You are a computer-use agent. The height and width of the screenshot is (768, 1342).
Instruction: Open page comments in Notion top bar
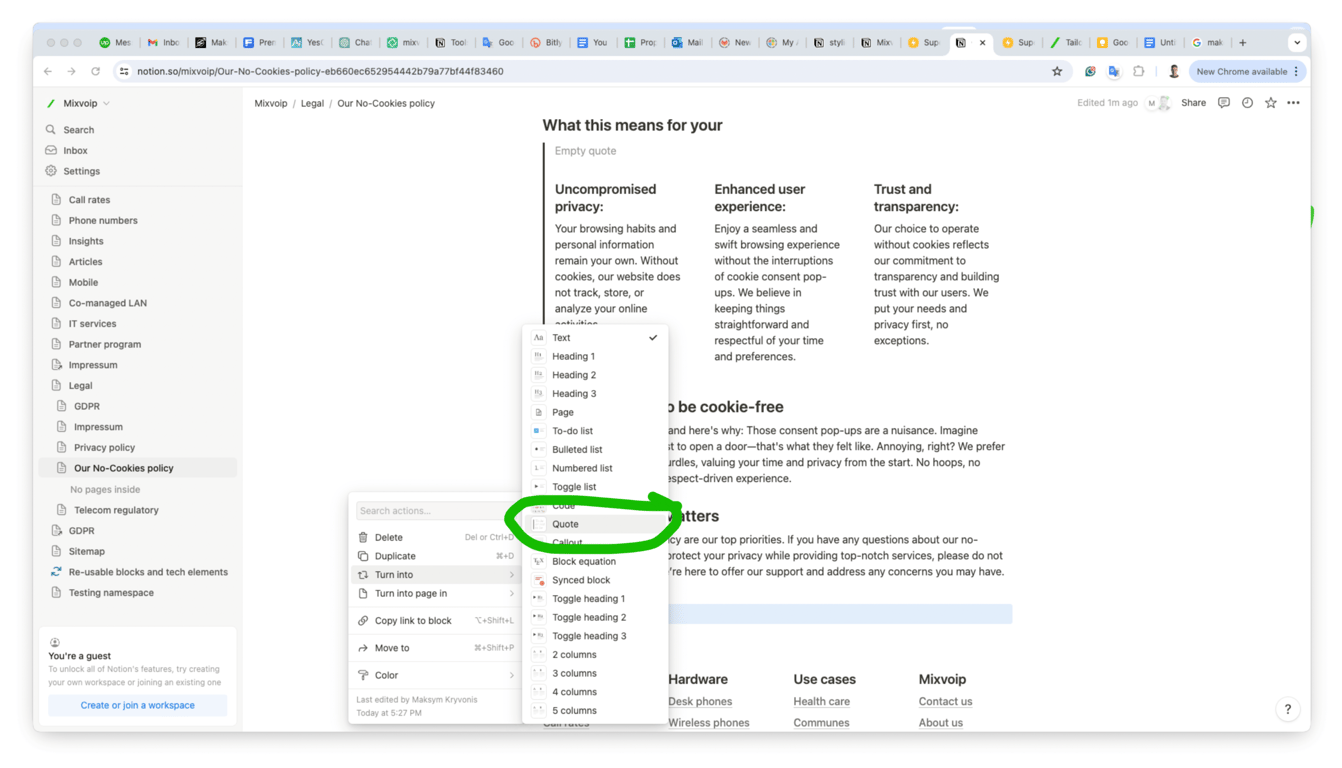[1224, 103]
